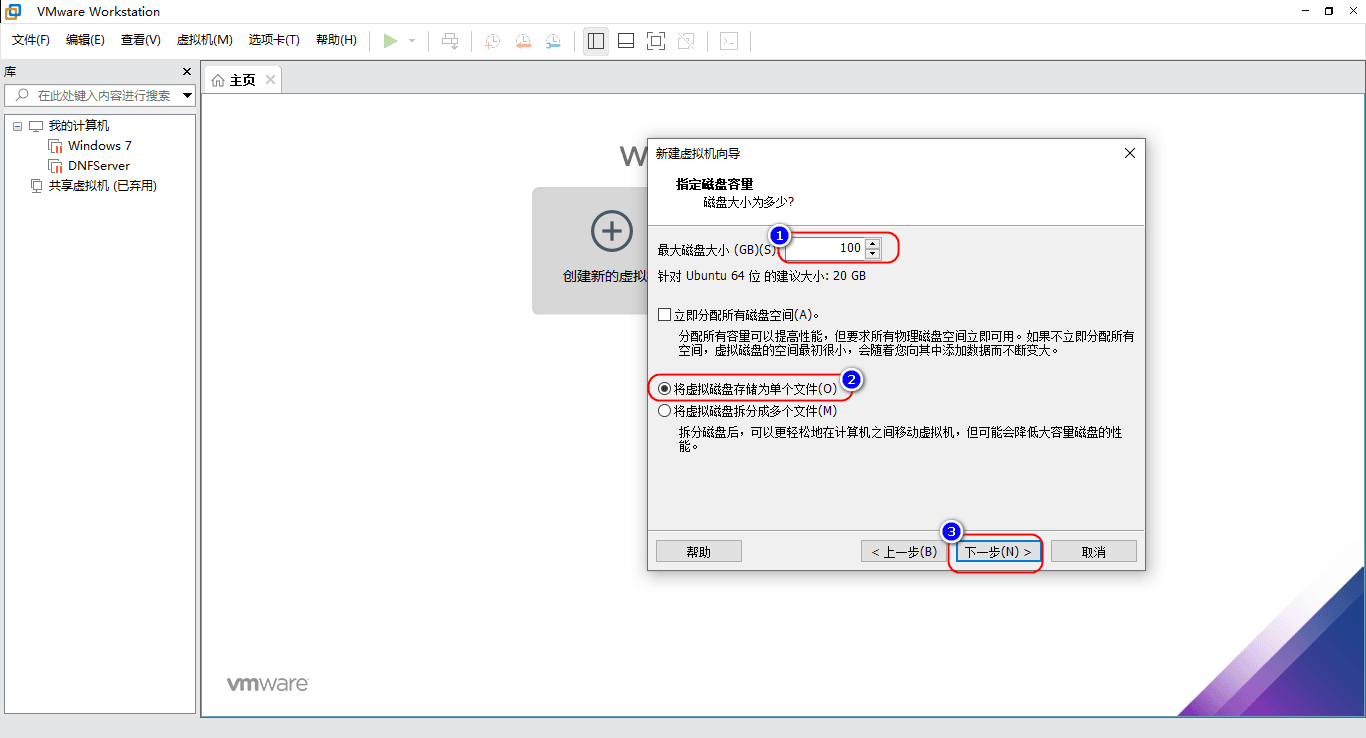Screen dimensions: 1366x738
Task: Click the plus circle create VM icon
Action: tap(612, 231)
